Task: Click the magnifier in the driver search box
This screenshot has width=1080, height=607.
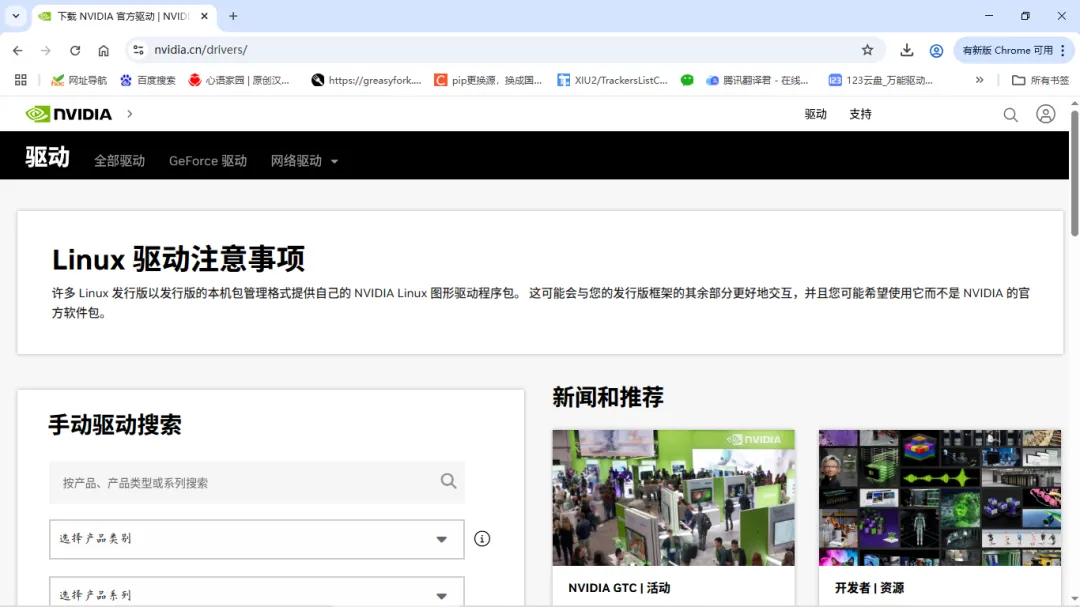Action: click(448, 481)
